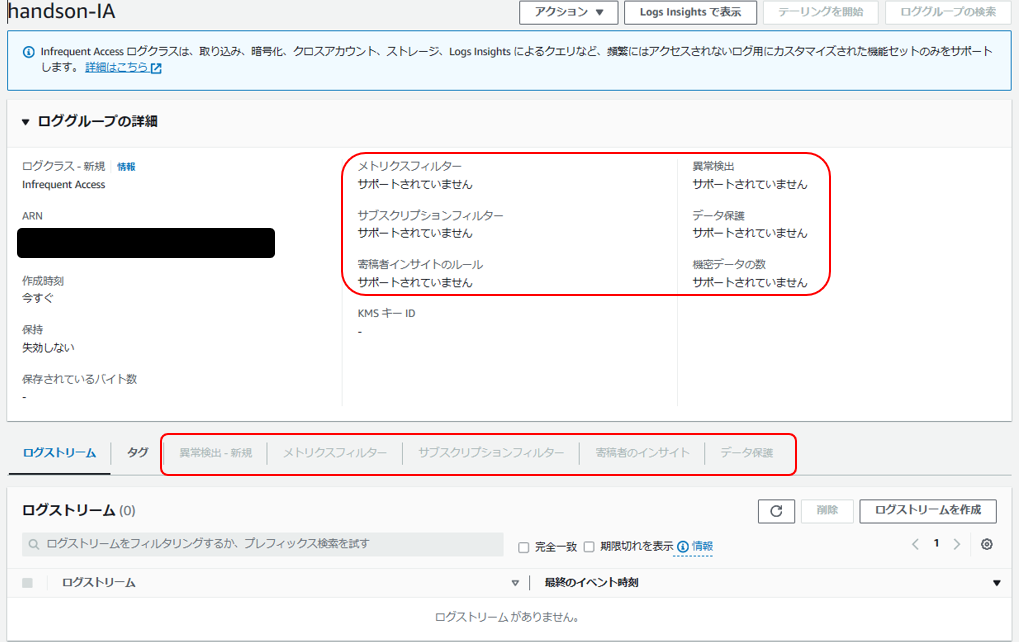Select the メトリクスフィルター tab
Image resolution: width=1022 pixels, height=642 pixels.
[x=334, y=453]
